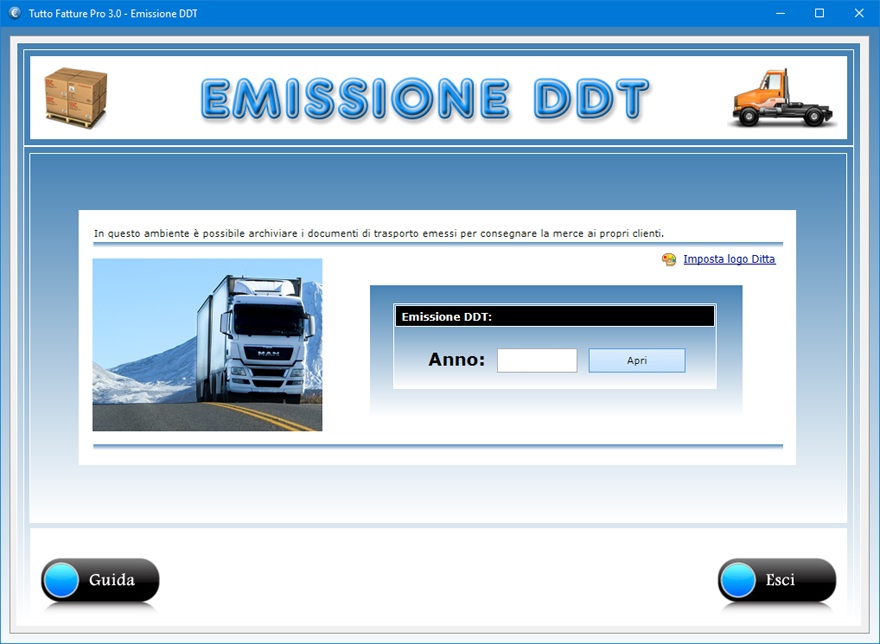The image size is (880, 644).
Task: Click the Anno: label
Action: pos(456,359)
